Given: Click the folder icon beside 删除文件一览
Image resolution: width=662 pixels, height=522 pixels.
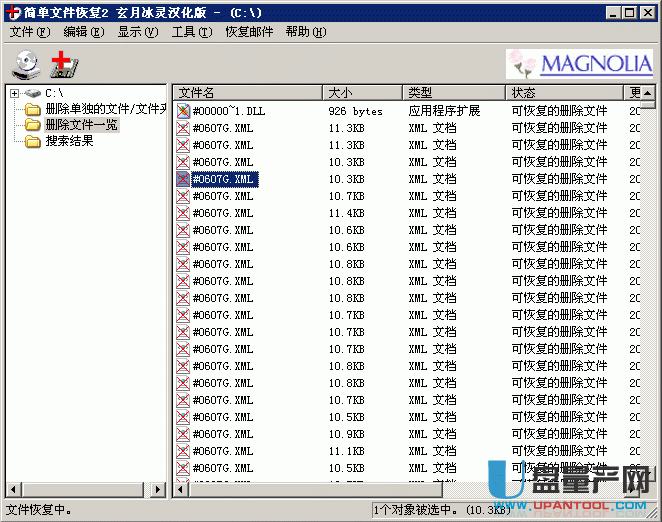Looking at the screenshot, I should pyautogui.click(x=33, y=125).
